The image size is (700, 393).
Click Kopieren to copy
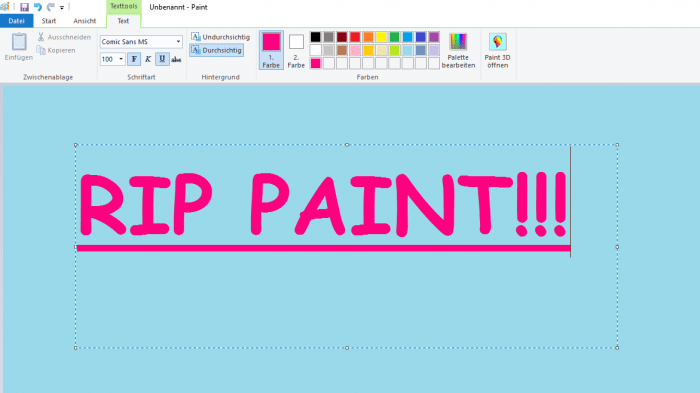(x=56, y=50)
